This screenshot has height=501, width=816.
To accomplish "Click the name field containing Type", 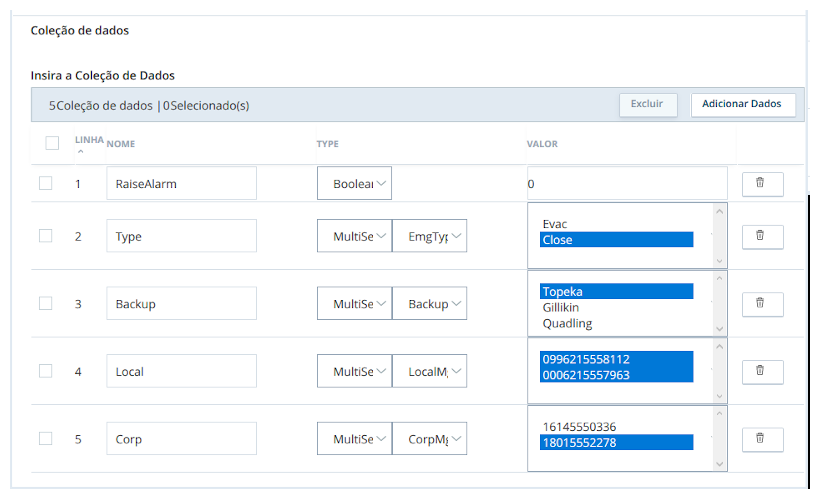I will (182, 236).
